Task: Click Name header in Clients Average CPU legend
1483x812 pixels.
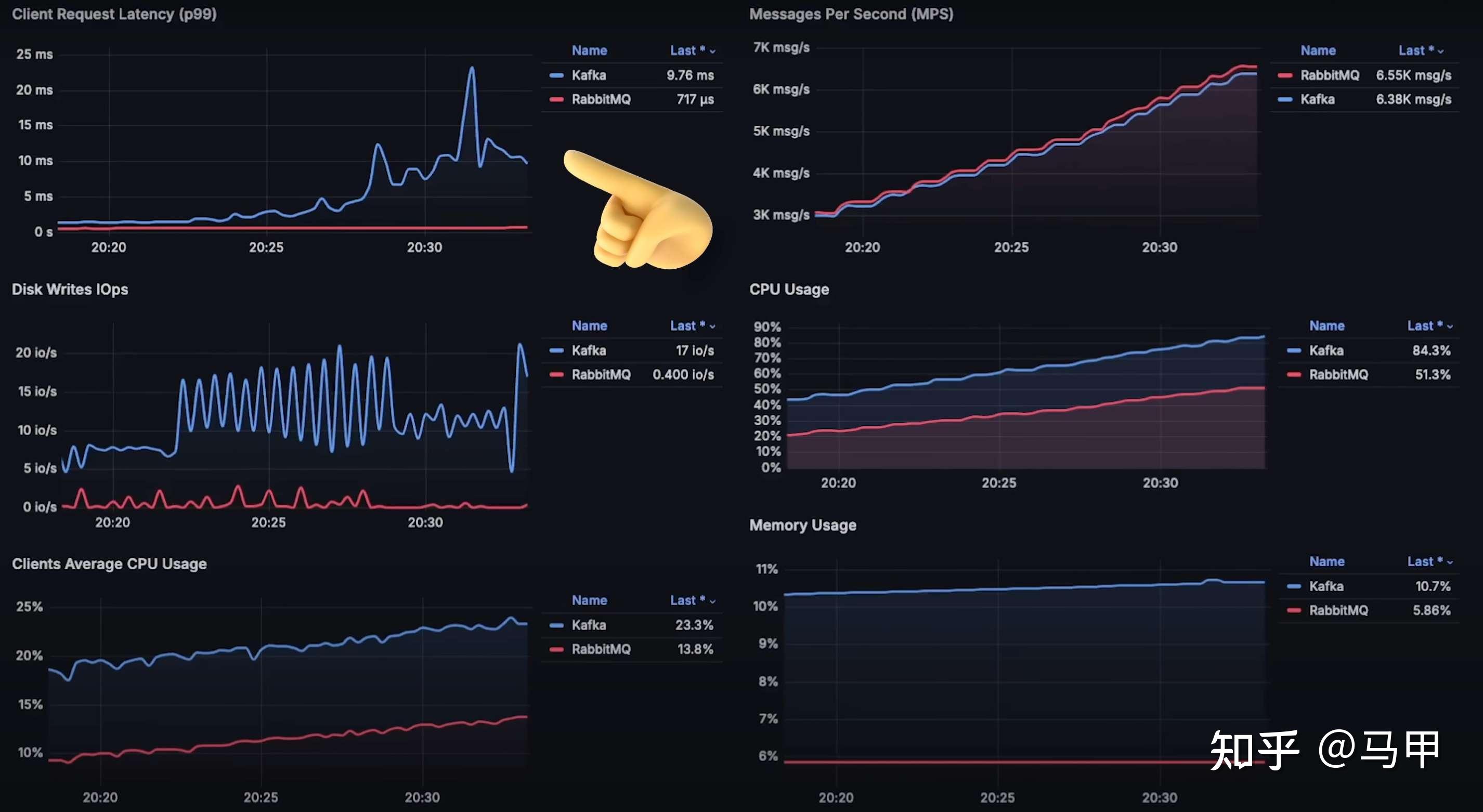Action: click(x=589, y=600)
